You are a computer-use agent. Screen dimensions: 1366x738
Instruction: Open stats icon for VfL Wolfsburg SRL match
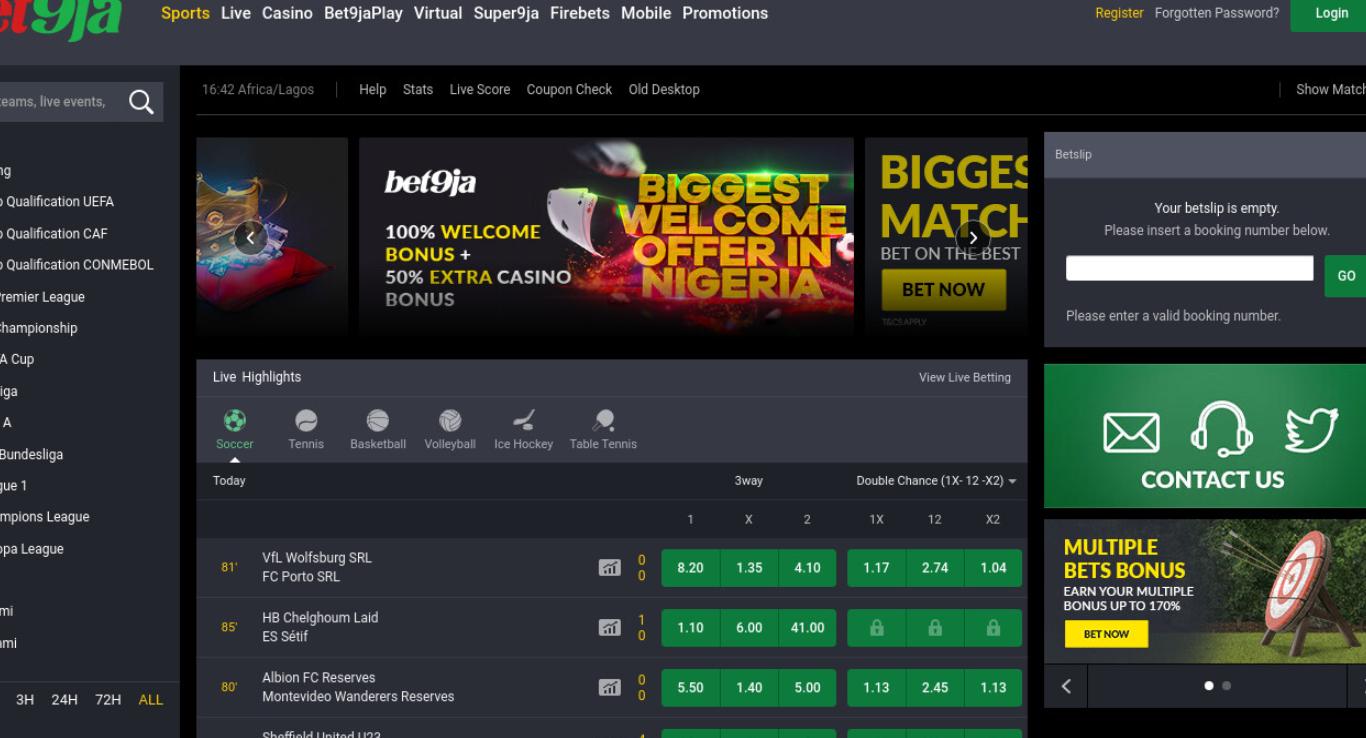tap(609, 568)
